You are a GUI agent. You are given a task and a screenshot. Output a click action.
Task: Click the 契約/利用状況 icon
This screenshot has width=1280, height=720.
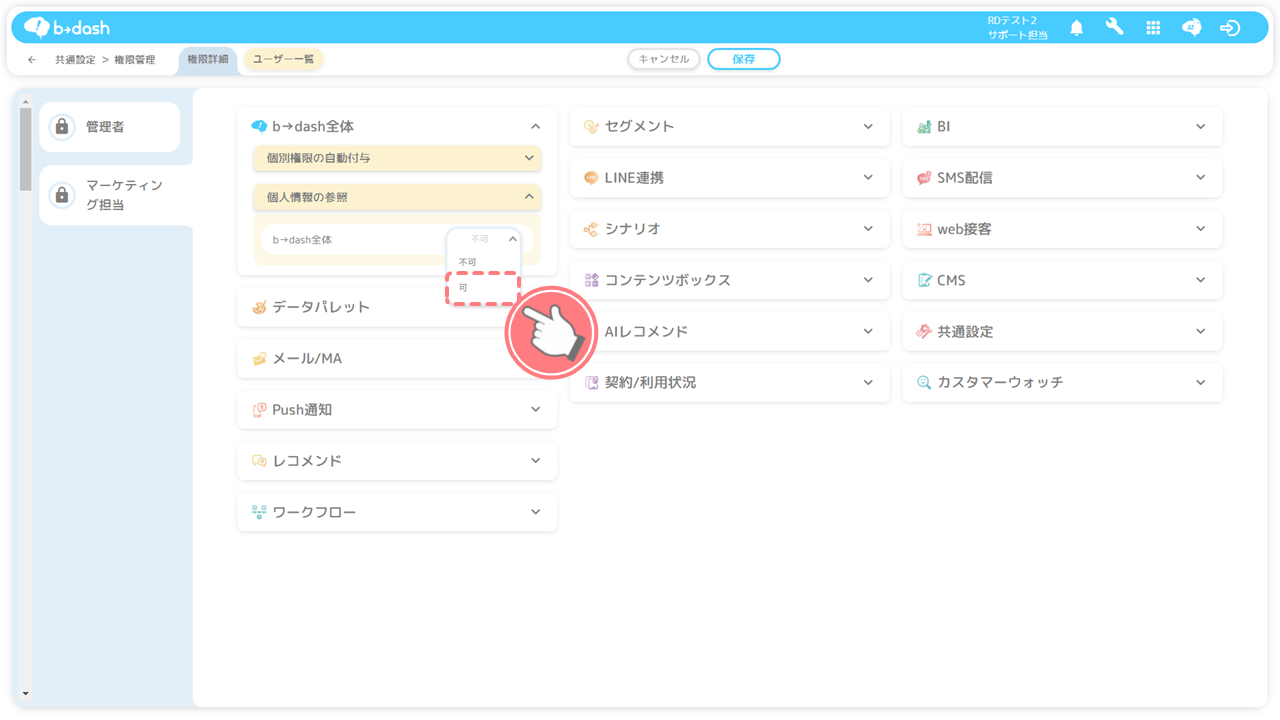pyautogui.click(x=591, y=382)
